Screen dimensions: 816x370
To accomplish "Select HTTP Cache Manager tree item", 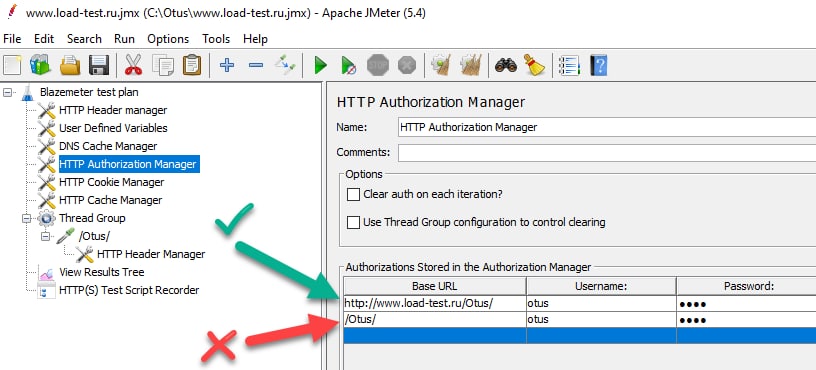I will click(x=110, y=200).
